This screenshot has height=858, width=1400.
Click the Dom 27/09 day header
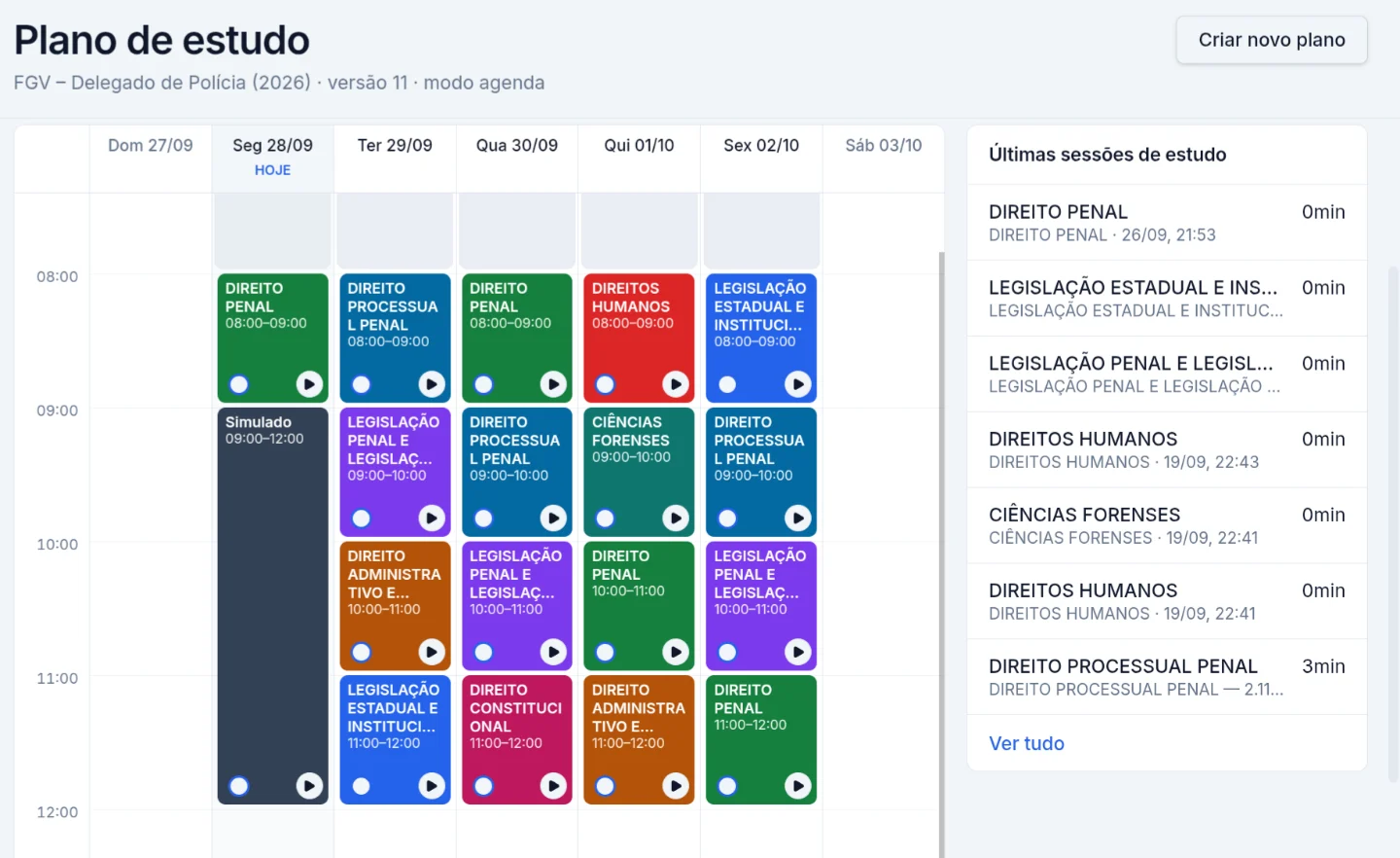pyautogui.click(x=151, y=159)
